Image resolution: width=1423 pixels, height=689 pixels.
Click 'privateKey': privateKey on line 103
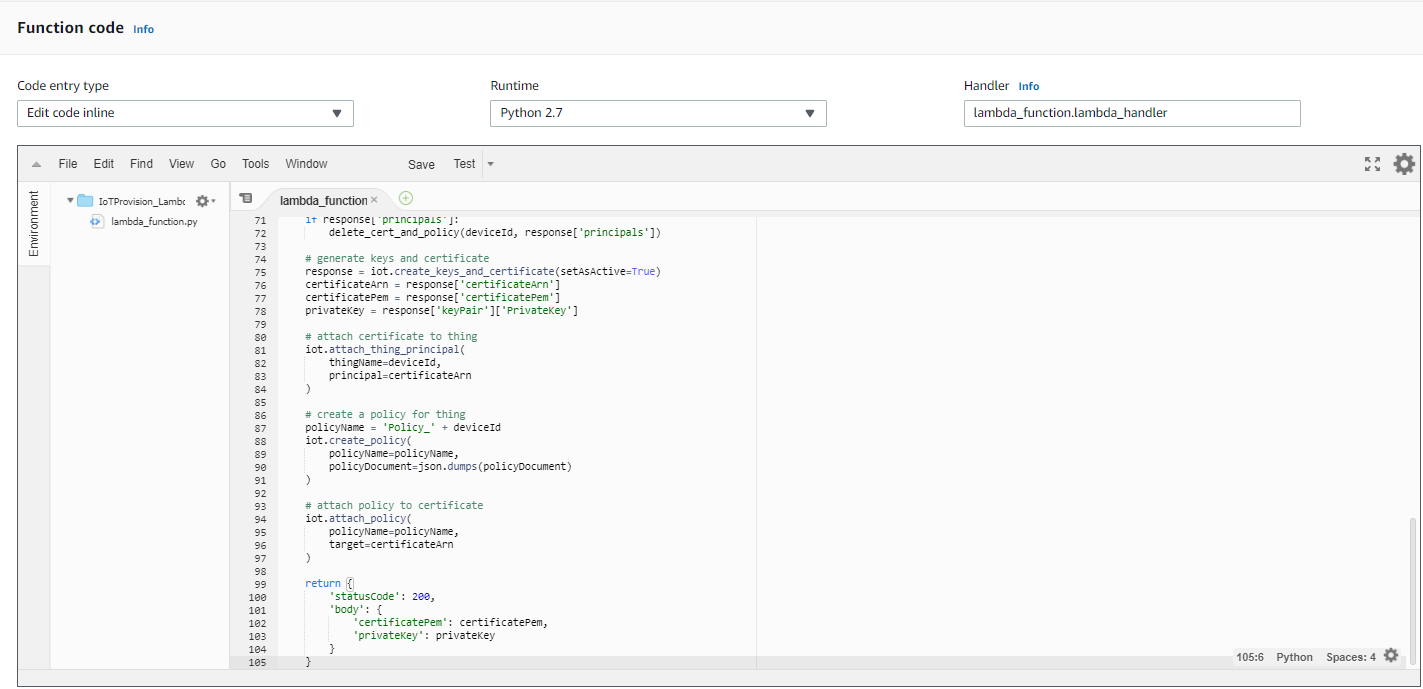424,635
